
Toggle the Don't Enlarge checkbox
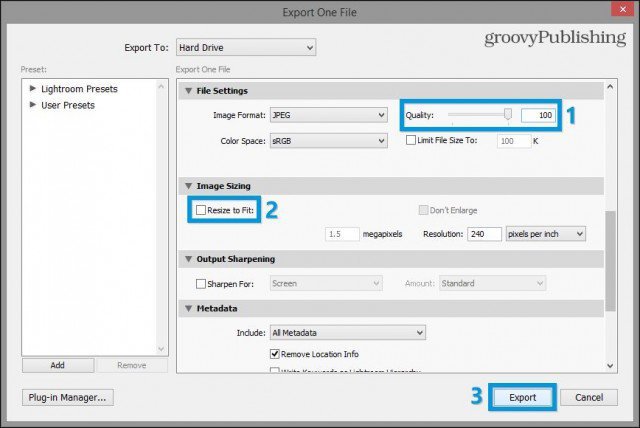click(x=423, y=210)
